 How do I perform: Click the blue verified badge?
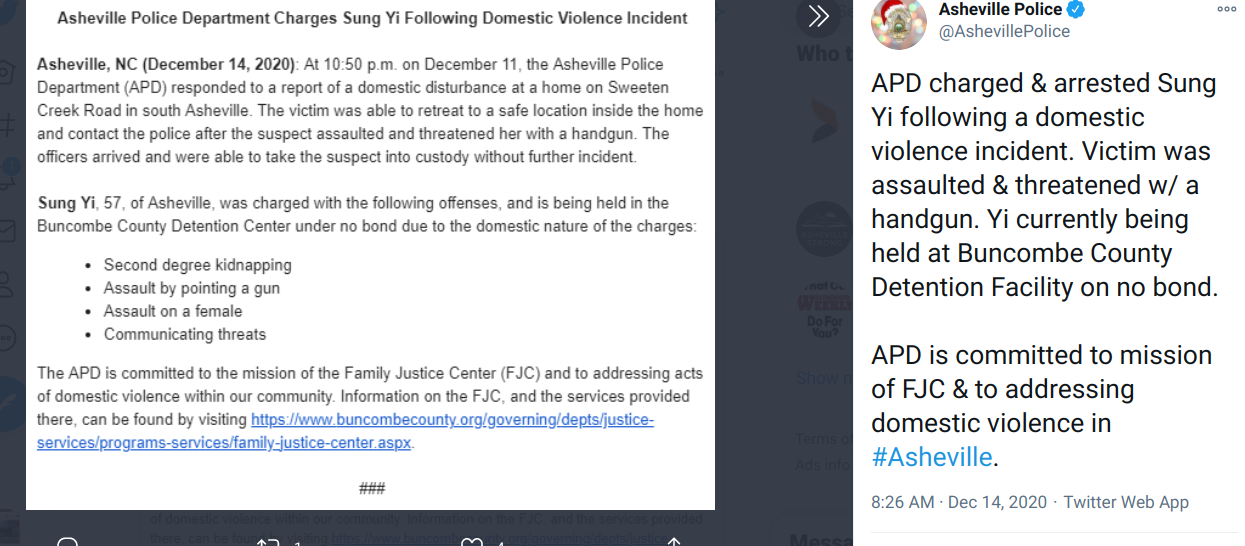point(1076,10)
